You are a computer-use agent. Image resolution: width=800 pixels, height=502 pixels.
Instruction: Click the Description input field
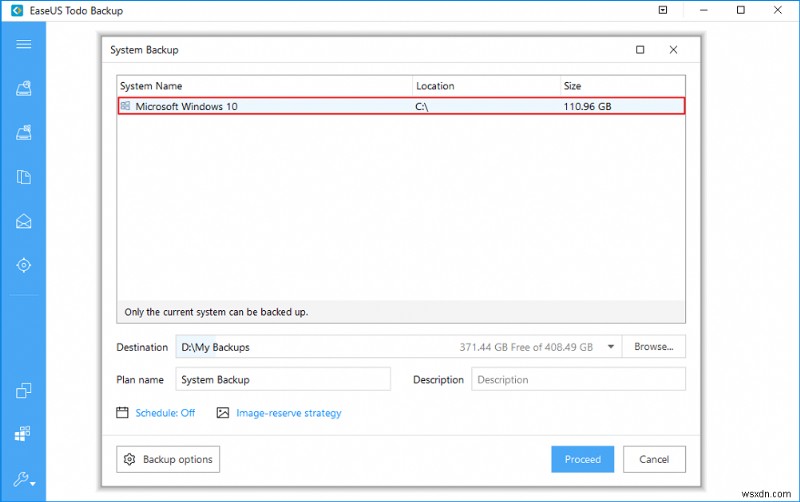(x=579, y=379)
